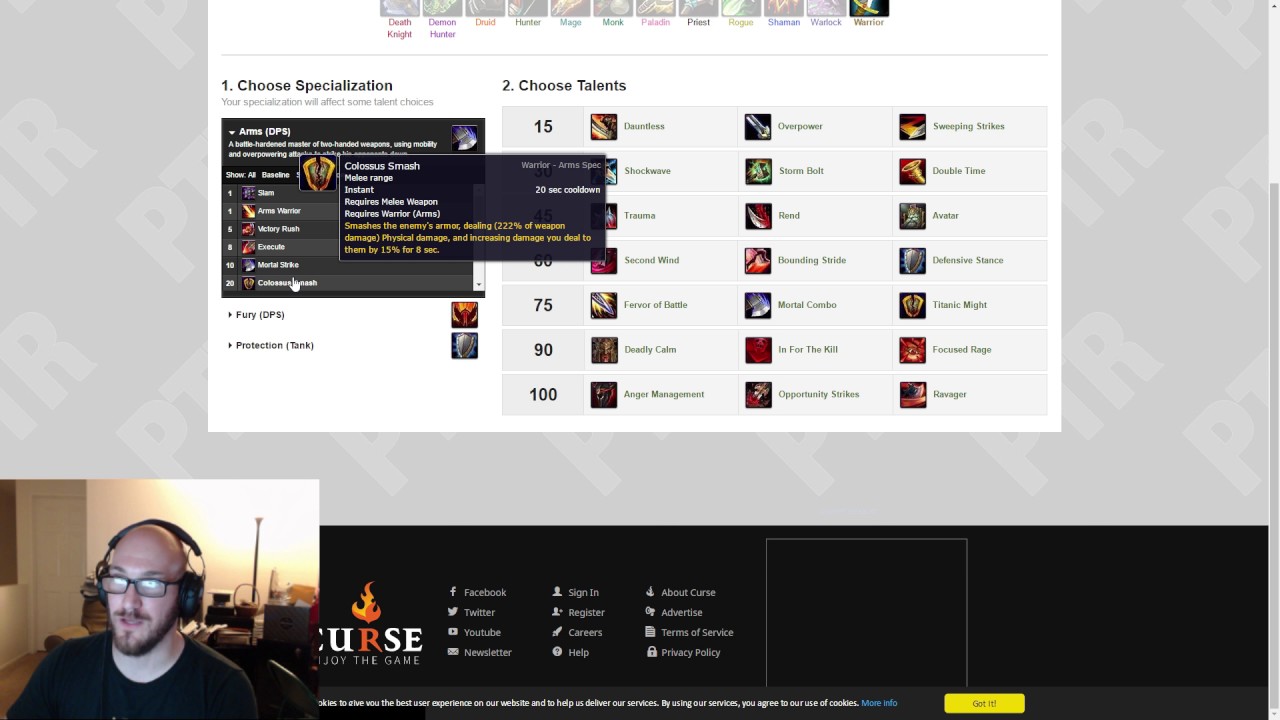Click the Shockwave talent name
Image resolution: width=1280 pixels, height=720 pixels.
tap(647, 171)
